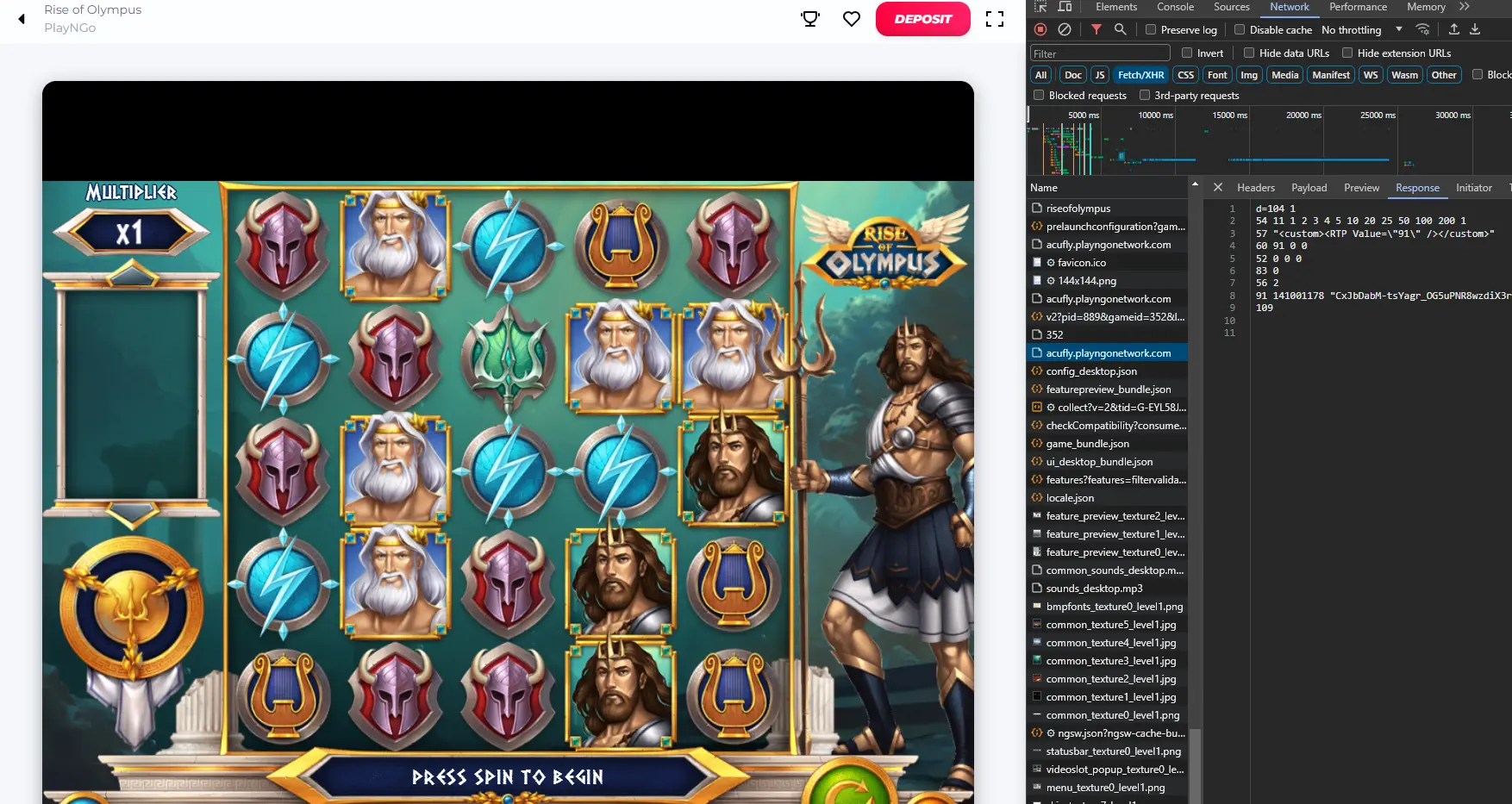Check Hide extension URLs
This screenshot has height=804, width=1512.
[x=1347, y=53]
